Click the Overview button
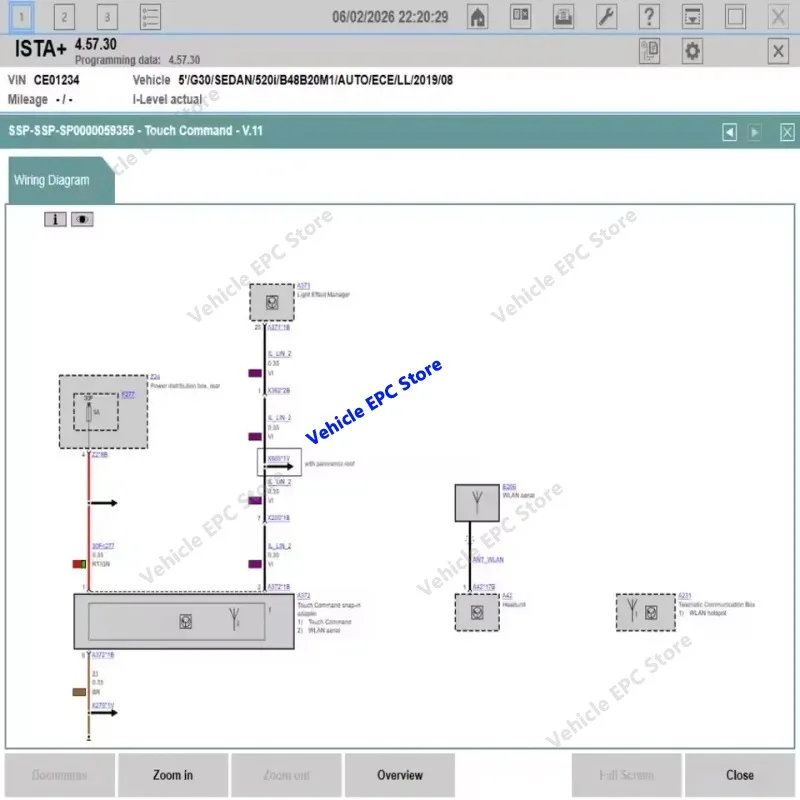 pos(399,775)
